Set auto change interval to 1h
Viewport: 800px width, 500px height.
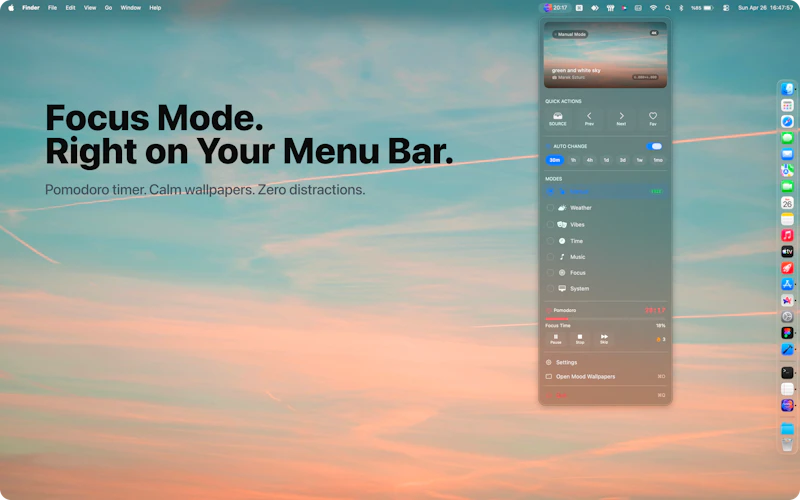pyautogui.click(x=573, y=160)
